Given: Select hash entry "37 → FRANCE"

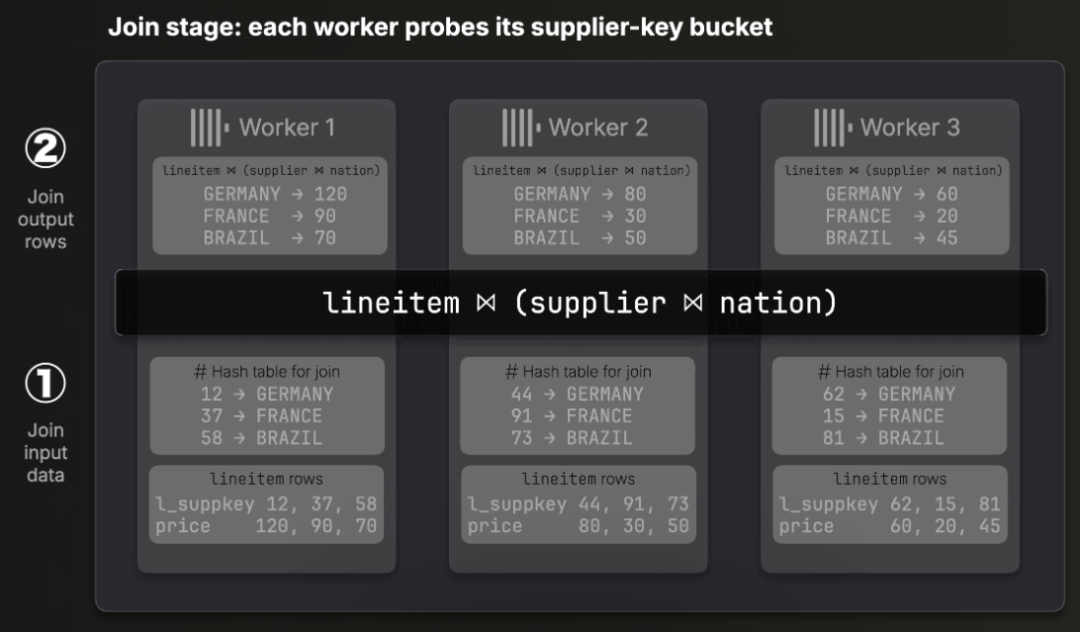Looking at the screenshot, I should [262, 416].
